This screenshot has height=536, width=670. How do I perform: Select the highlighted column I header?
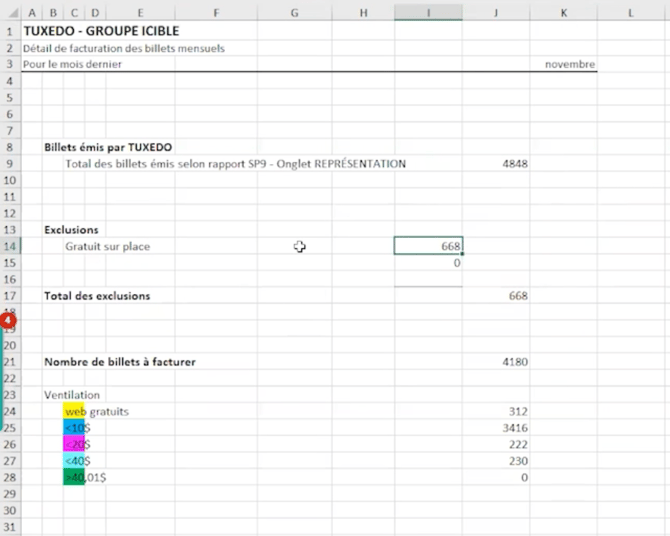428,13
